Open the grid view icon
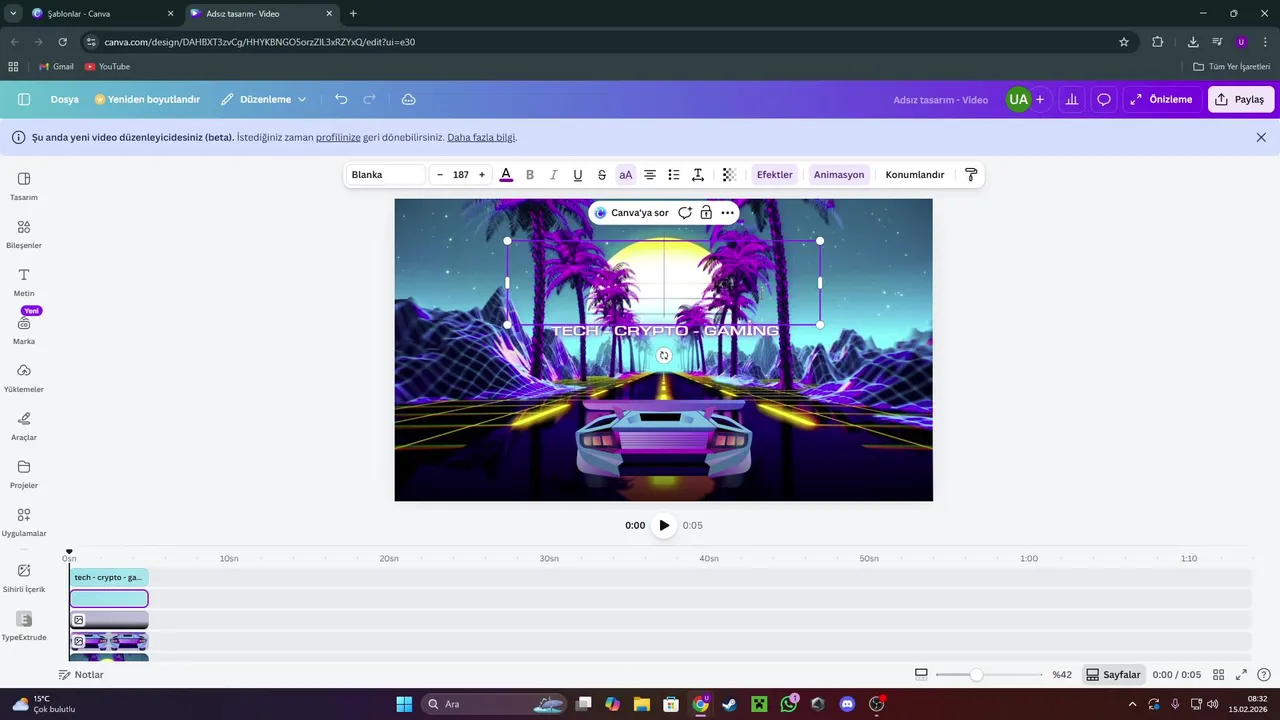Screen dimensions: 1280x720 (x=1219, y=675)
